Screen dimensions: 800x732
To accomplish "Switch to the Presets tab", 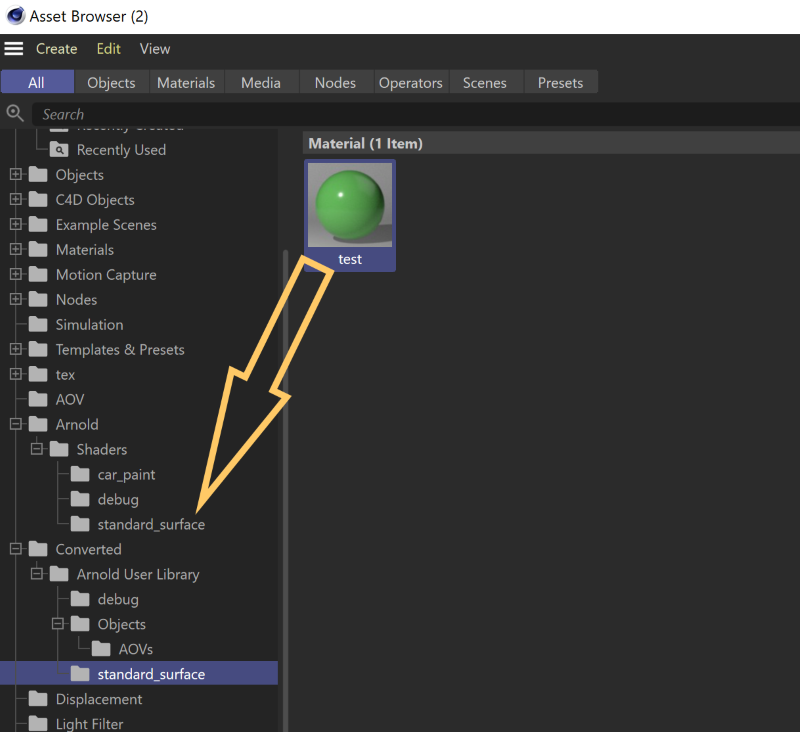I will pos(561,82).
